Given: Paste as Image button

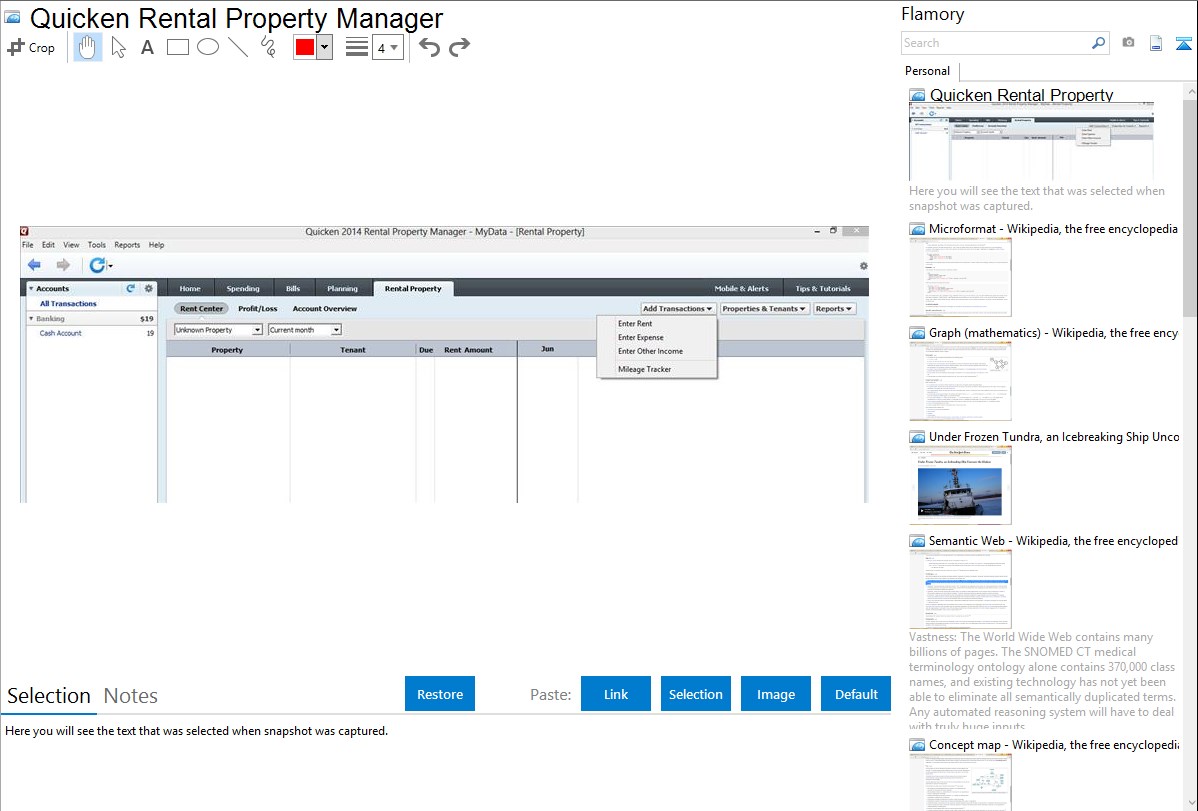Looking at the screenshot, I should click(775, 694).
